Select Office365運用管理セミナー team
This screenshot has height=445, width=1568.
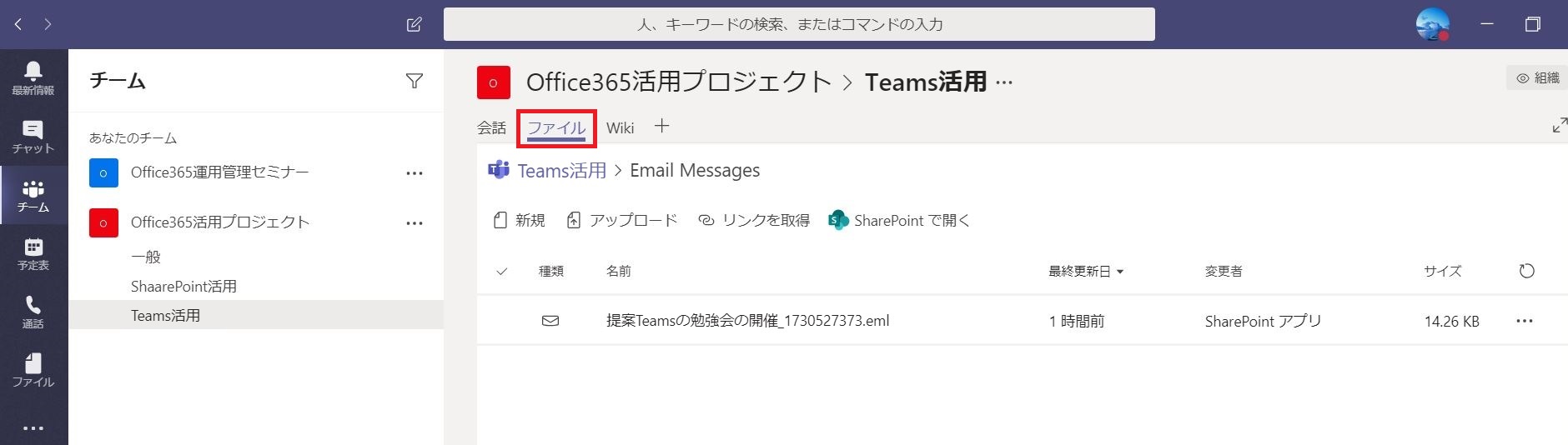[x=256, y=172]
